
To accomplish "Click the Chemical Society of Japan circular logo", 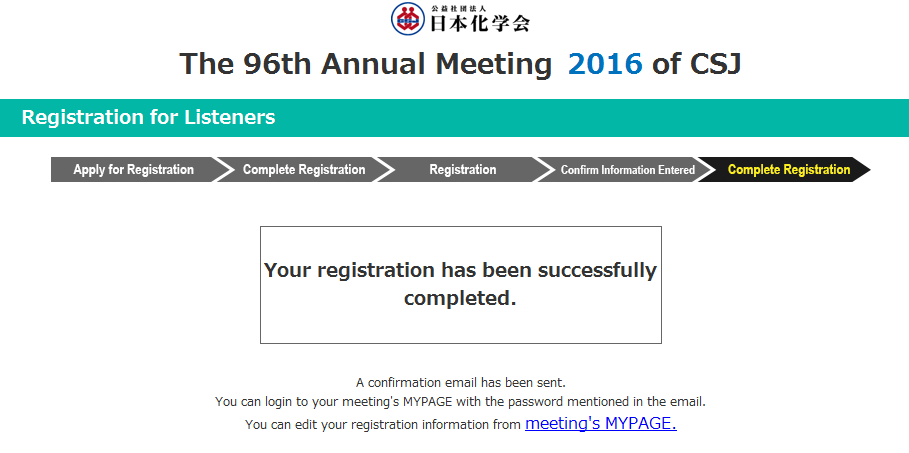I will tap(408, 19).
